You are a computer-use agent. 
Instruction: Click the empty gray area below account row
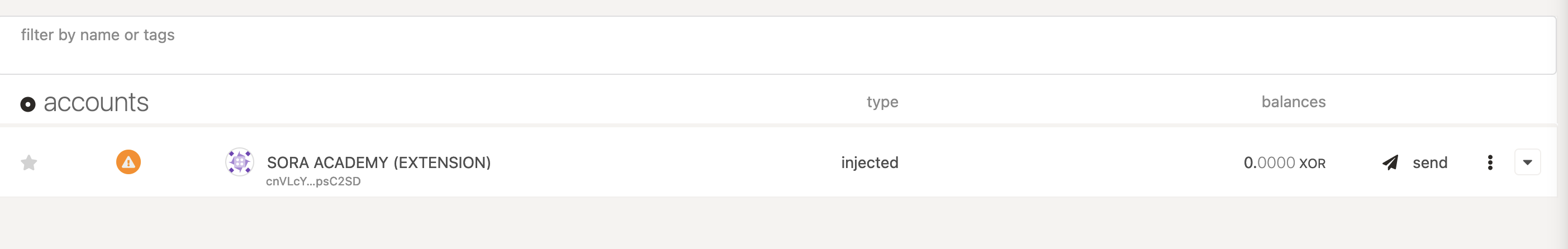[779, 223]
